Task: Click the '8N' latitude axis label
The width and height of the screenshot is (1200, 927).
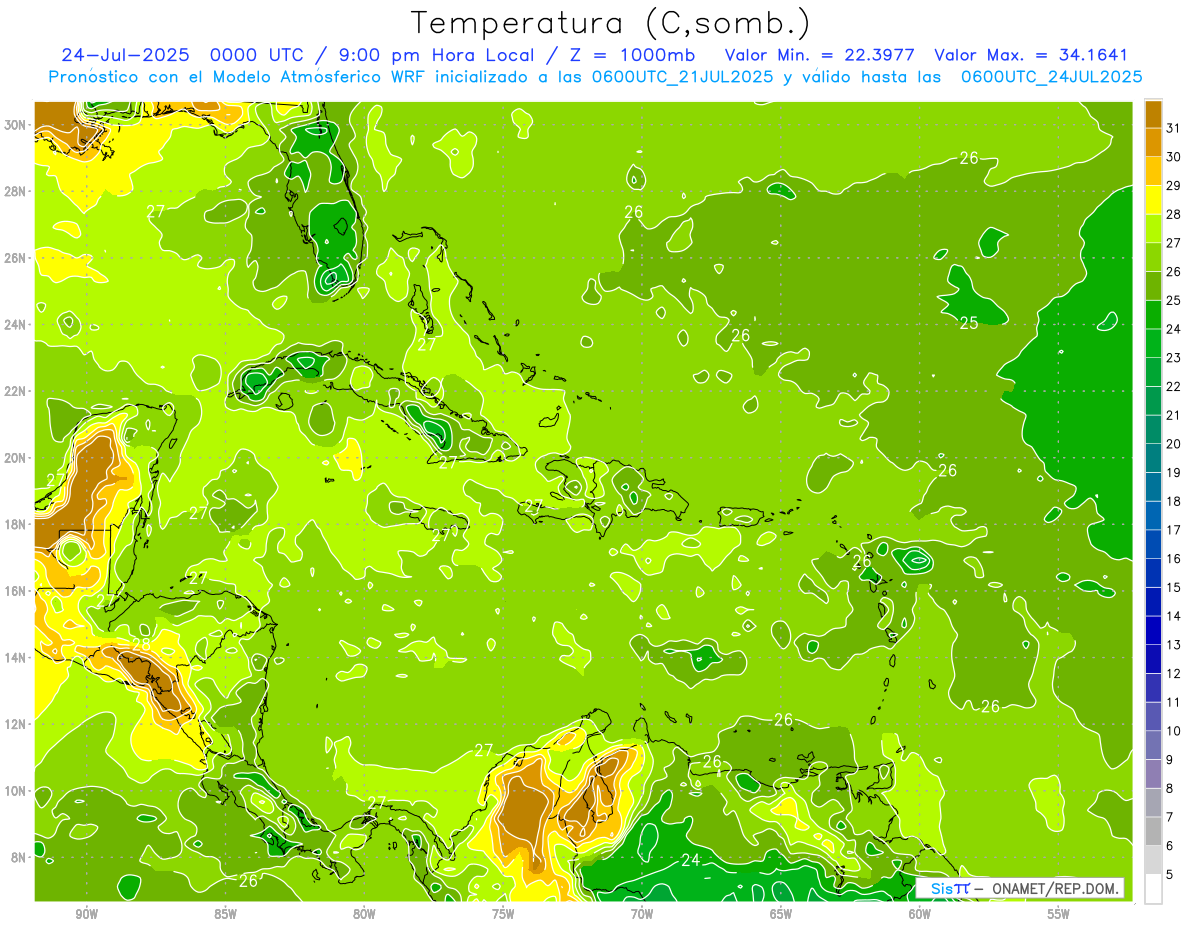Action: click(20, 857)
